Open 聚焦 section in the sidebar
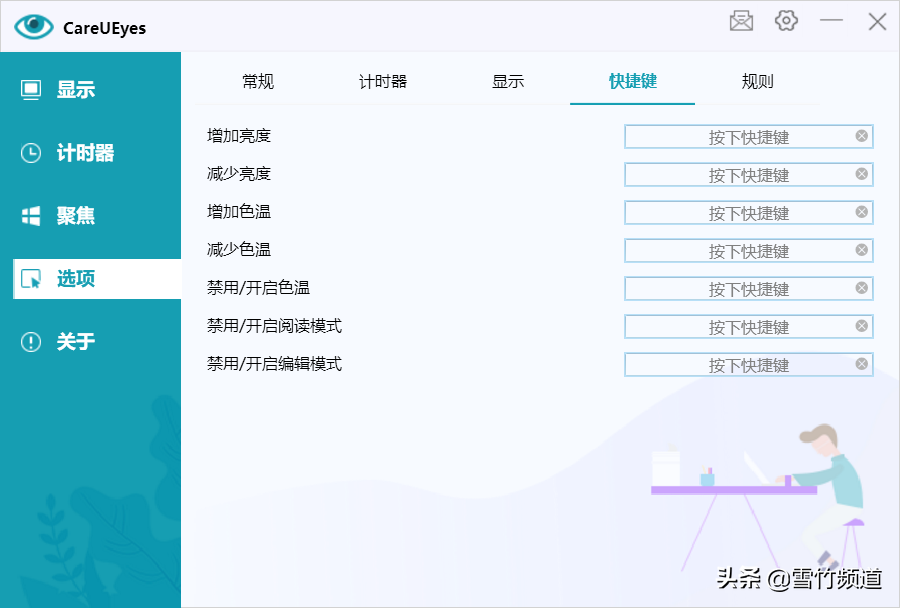900x608 pixels. [x=75, y=216]
